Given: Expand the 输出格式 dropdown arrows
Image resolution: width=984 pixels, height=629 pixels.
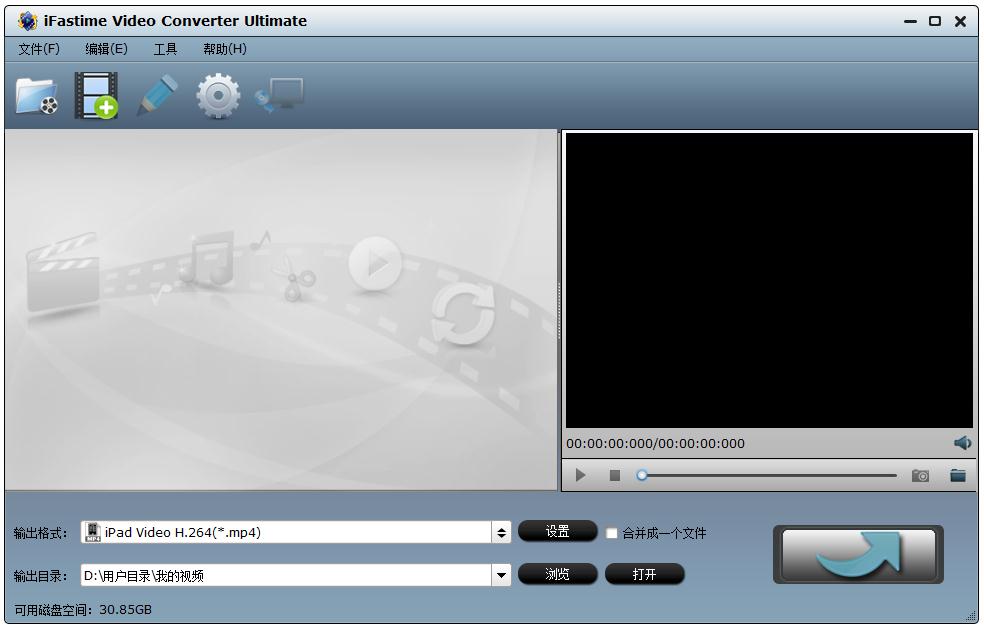Looking at the screenshot, I should click(502, 533).
